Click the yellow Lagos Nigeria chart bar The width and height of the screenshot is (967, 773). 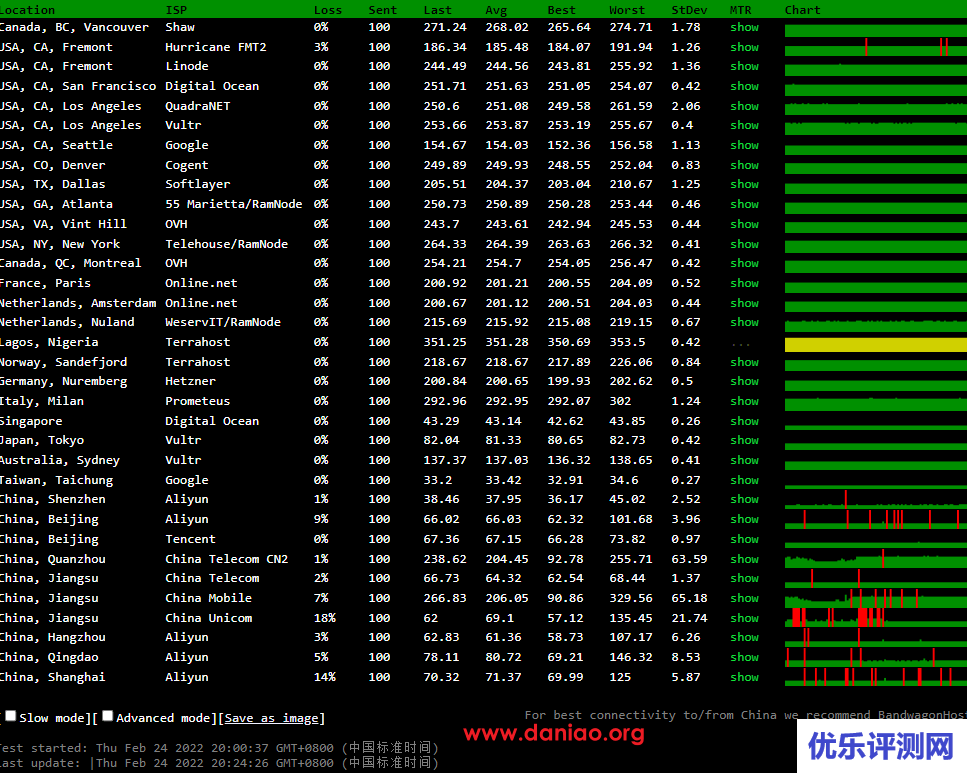point(876,345)
